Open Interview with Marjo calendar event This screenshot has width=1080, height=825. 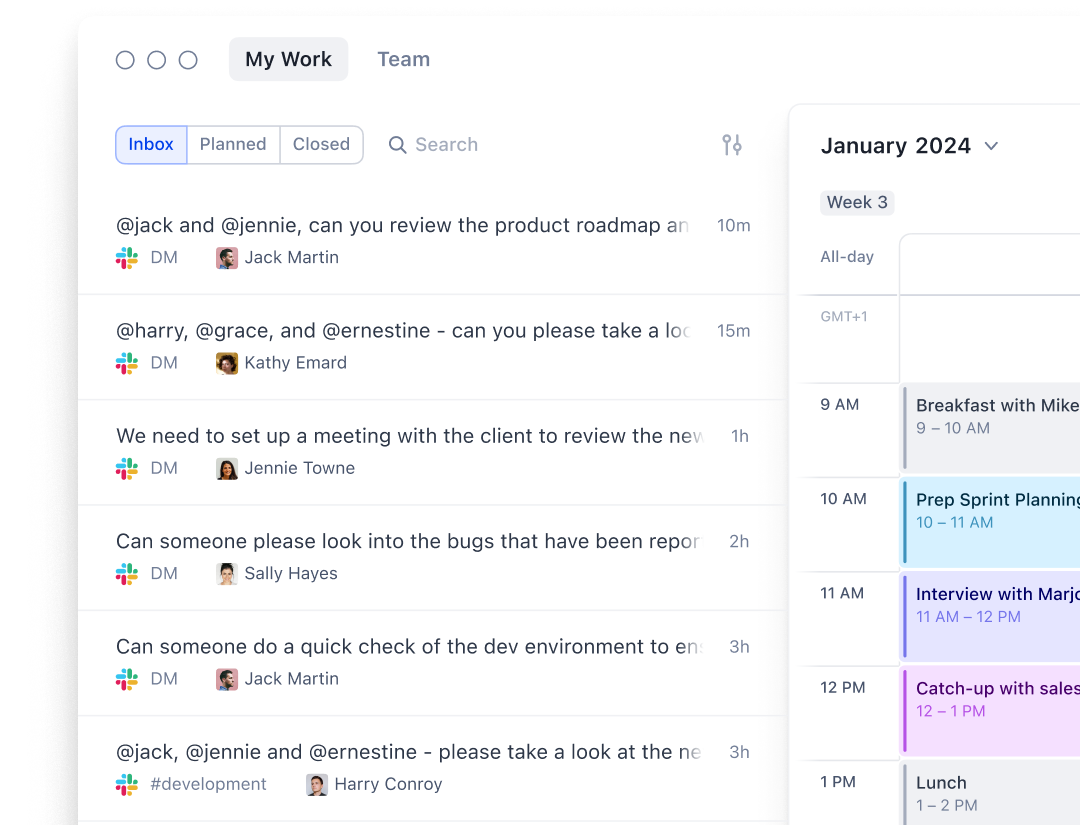point(991,617)
